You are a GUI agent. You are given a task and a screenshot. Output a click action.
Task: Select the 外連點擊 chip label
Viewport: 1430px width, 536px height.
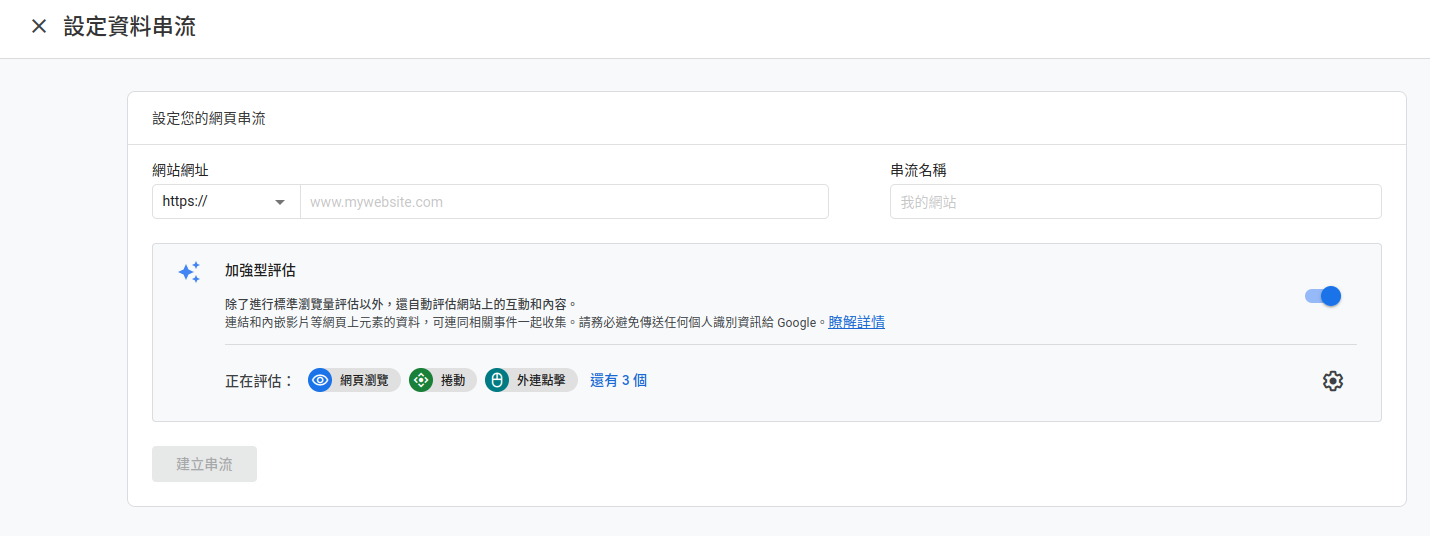coord(541,380)
